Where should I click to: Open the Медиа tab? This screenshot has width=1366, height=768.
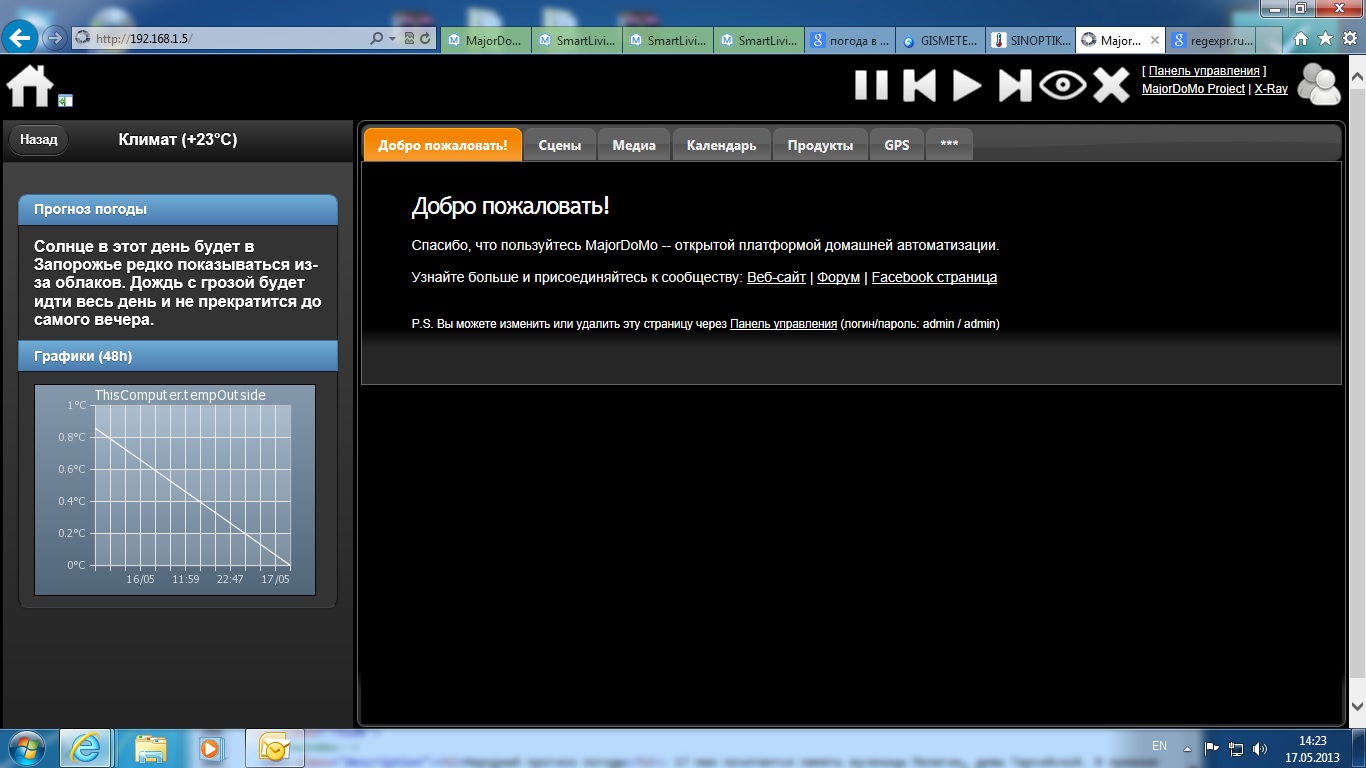634,145
